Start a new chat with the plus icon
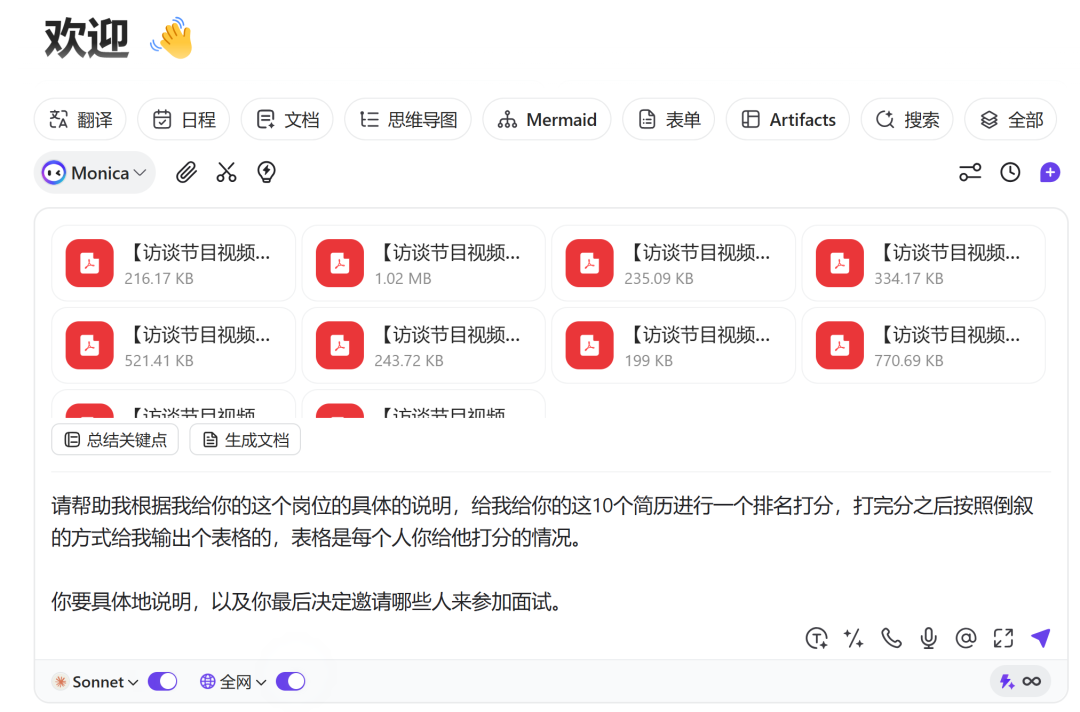Image resolution: width=1080 pixels, height=712 pixels. 1050,172
